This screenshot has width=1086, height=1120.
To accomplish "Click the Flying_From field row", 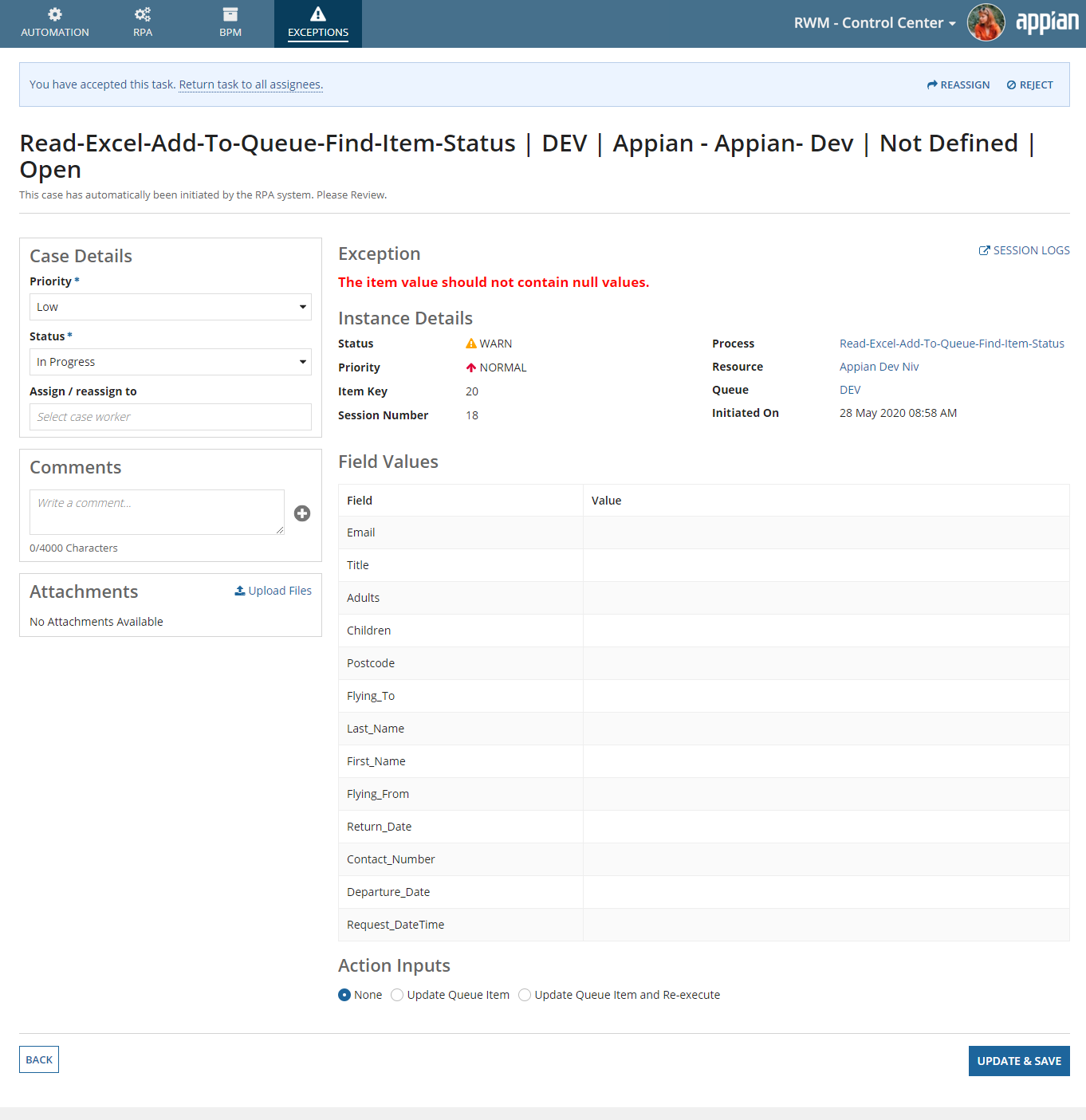I will (704, 794).
